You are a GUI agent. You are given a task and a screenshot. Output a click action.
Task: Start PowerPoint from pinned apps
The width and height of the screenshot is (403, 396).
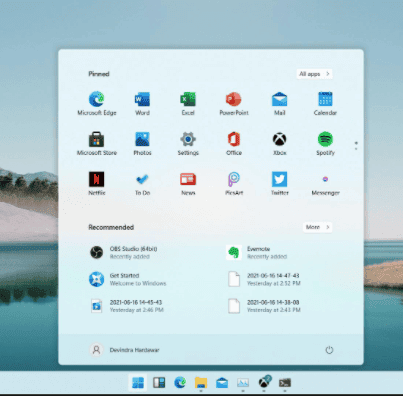234,103
